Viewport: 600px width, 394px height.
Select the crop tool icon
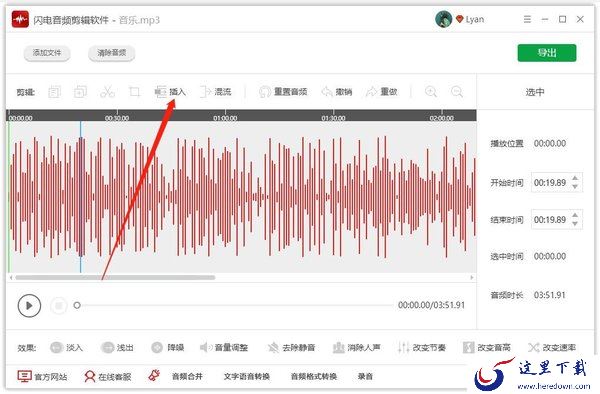coord(134,92)
